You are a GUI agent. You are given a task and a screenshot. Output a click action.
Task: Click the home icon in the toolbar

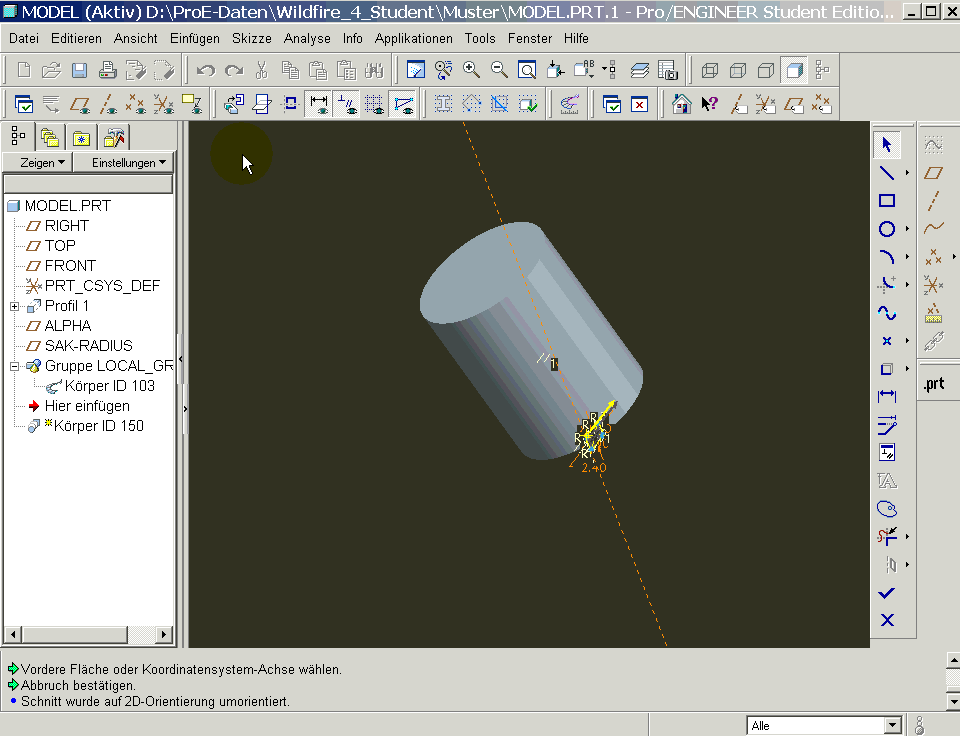point(681,104)
